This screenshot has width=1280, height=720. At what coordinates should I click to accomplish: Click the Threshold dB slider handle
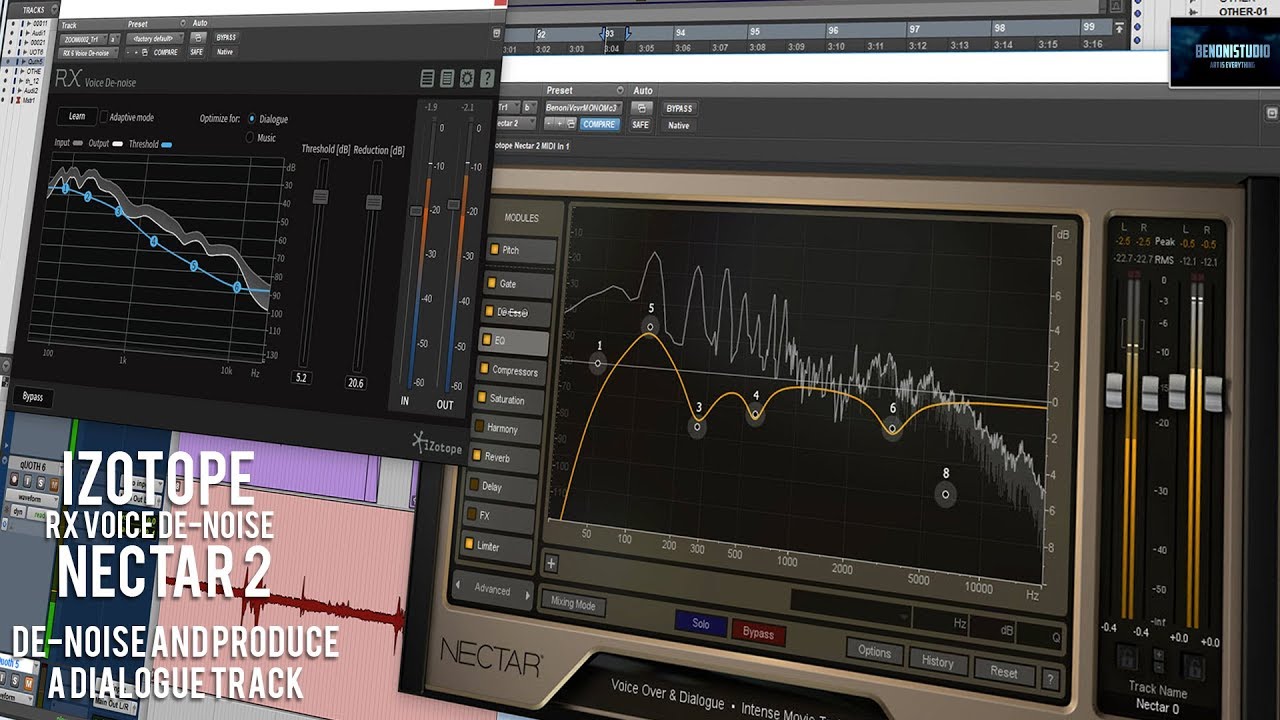coord(321,197)
